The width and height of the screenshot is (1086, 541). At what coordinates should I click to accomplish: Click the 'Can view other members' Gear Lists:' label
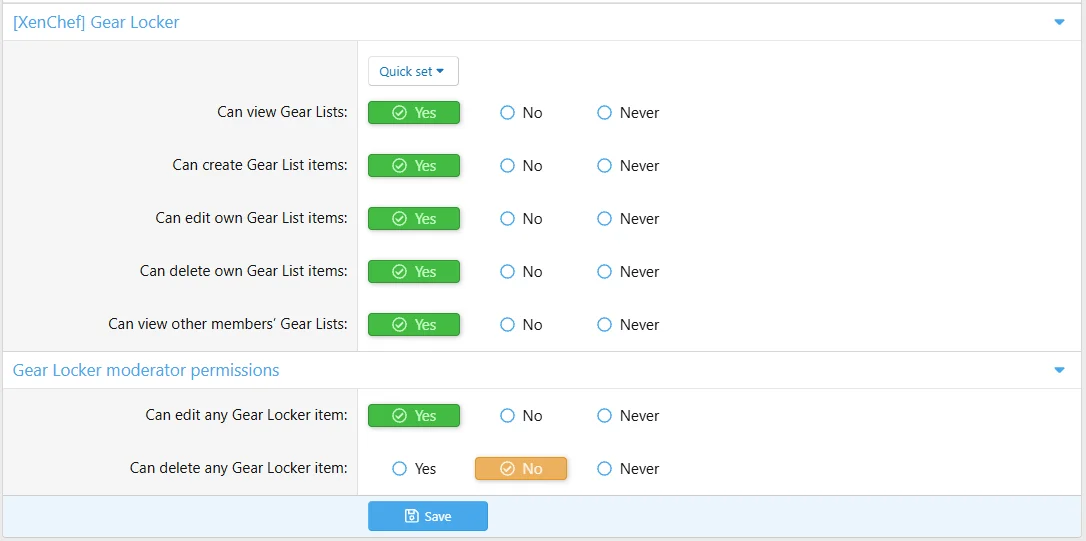[x=228, y=324]
